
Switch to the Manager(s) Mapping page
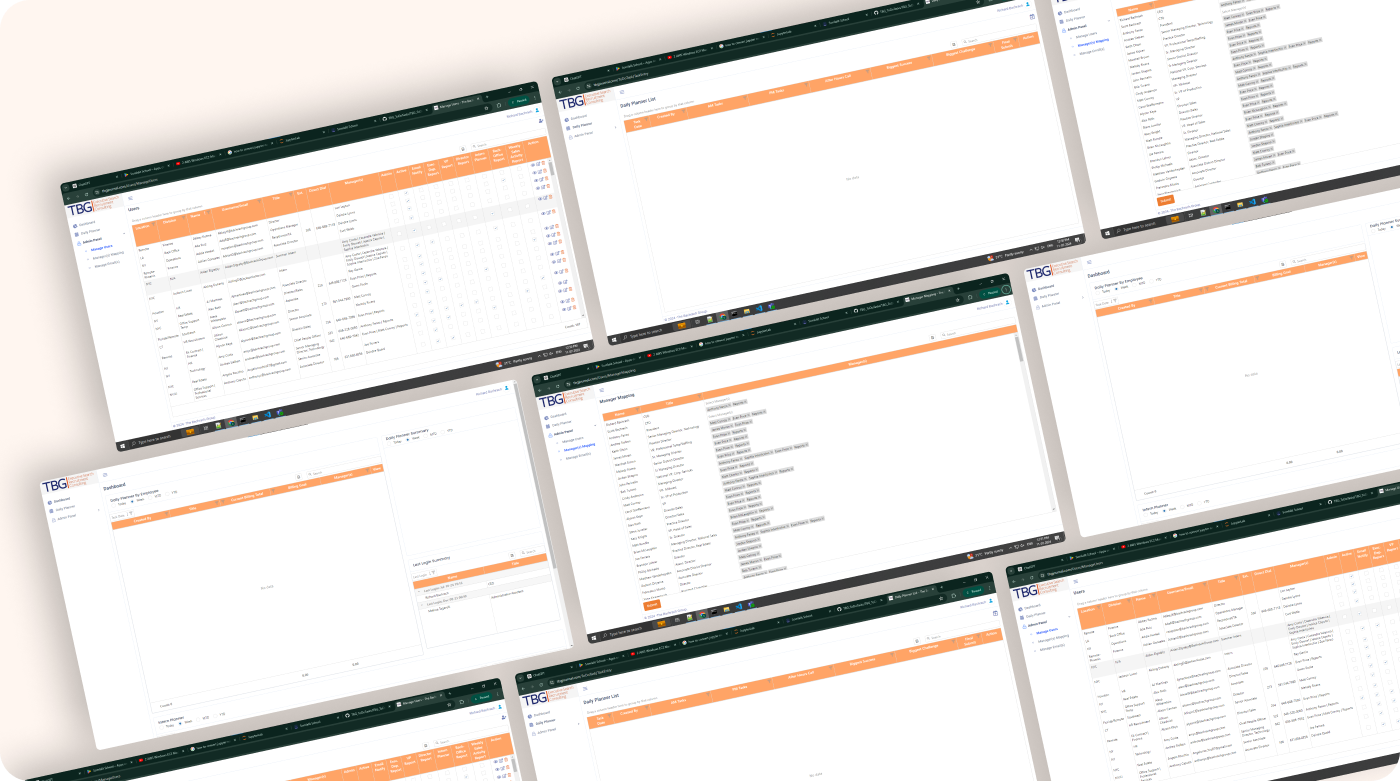click(579, 446)
